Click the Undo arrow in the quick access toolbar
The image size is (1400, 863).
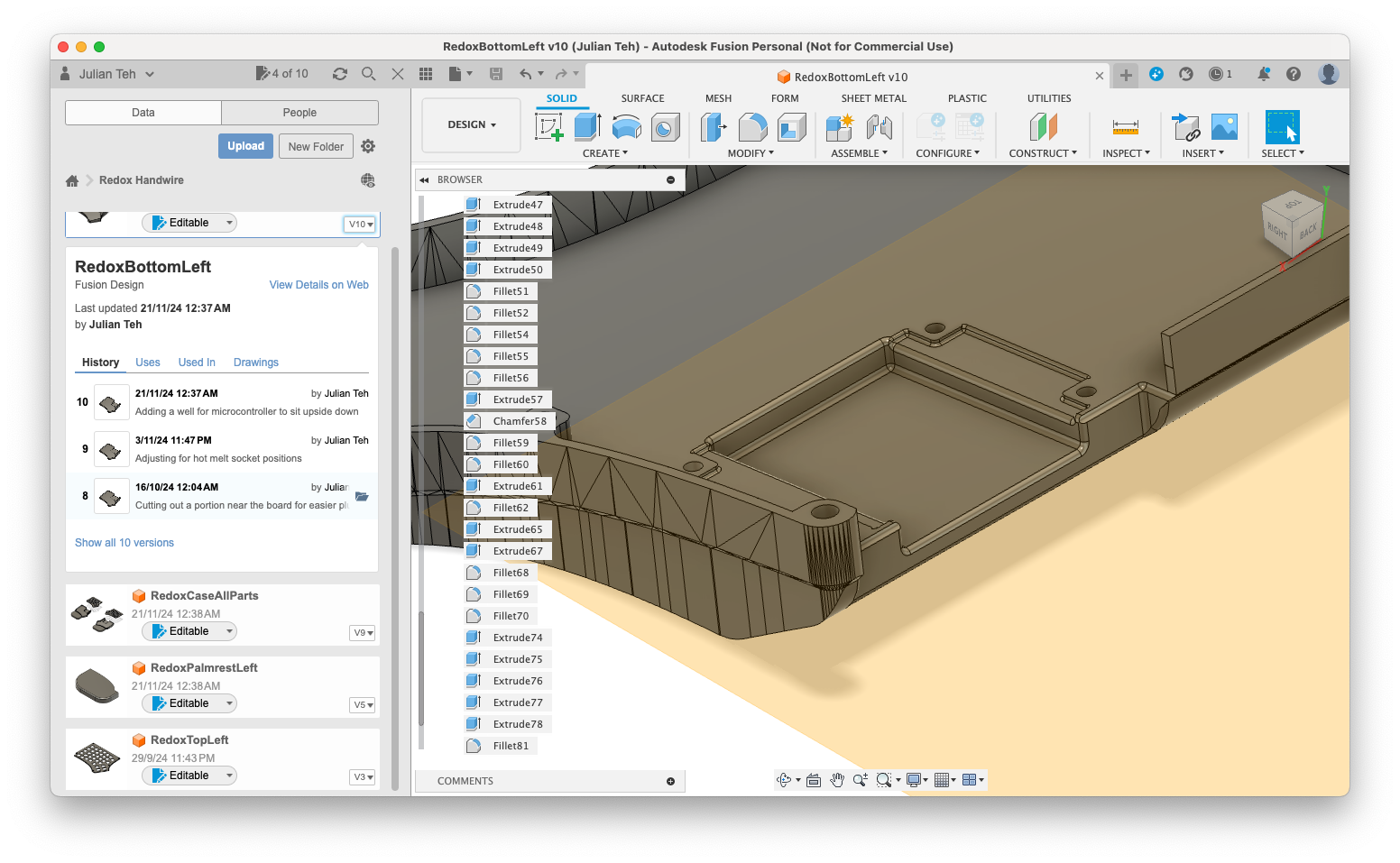[x=528, y=74]
